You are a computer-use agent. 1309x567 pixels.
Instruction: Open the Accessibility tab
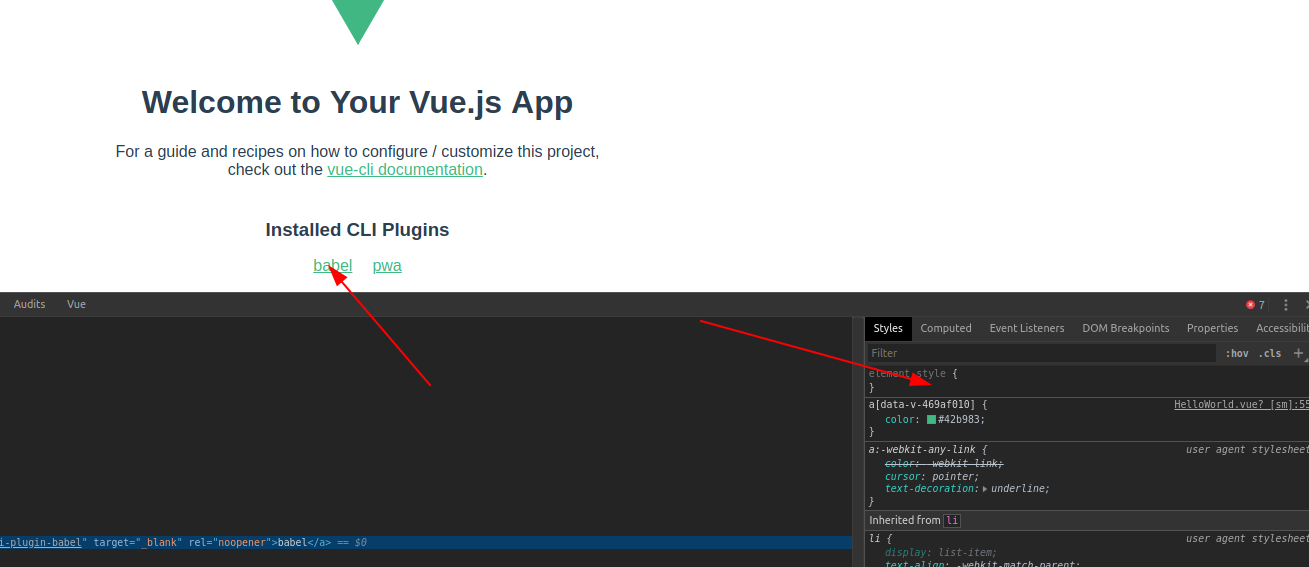click(1282, 328)
